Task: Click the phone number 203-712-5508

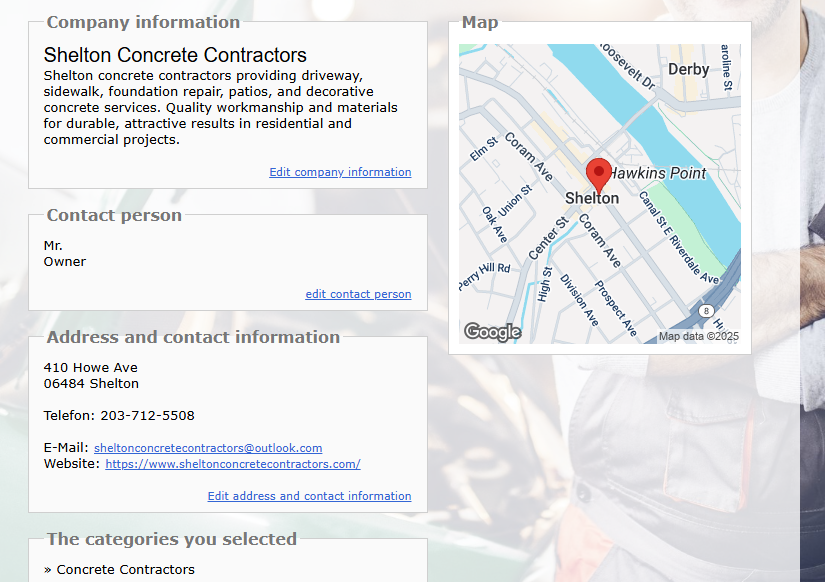Action: coord(147,416)
